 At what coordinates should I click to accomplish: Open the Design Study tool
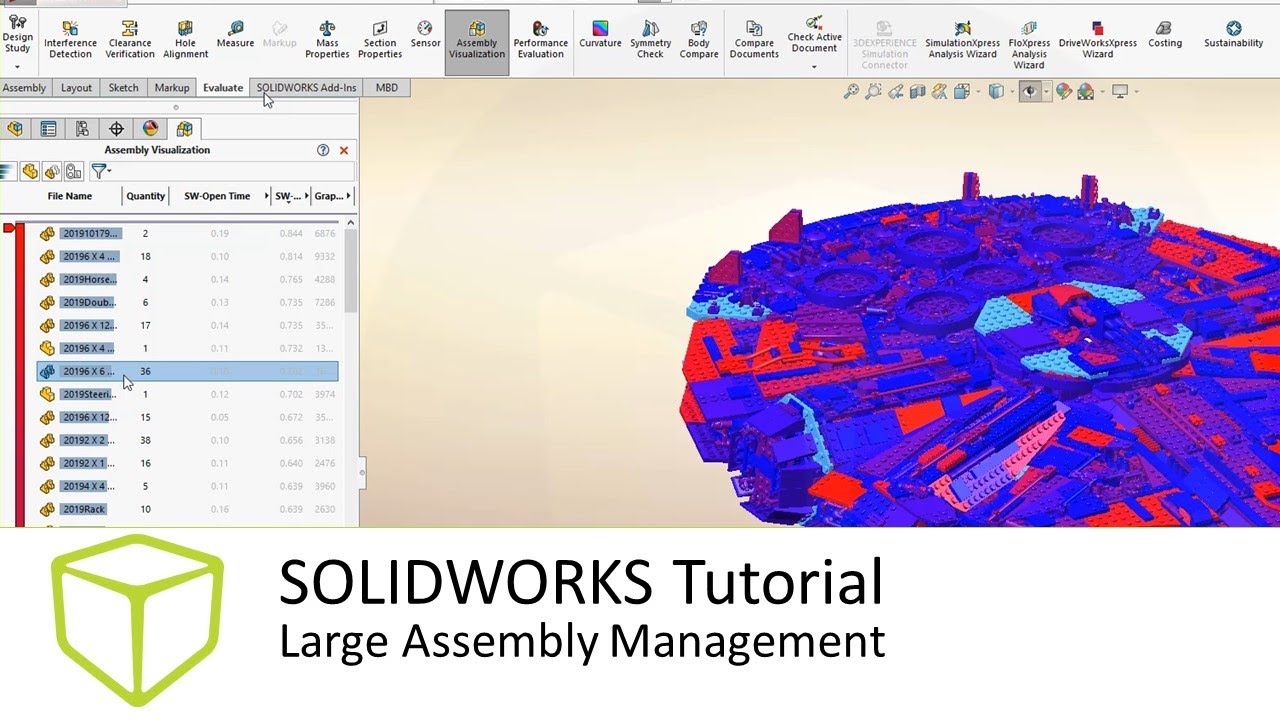[x=17, y=36]
